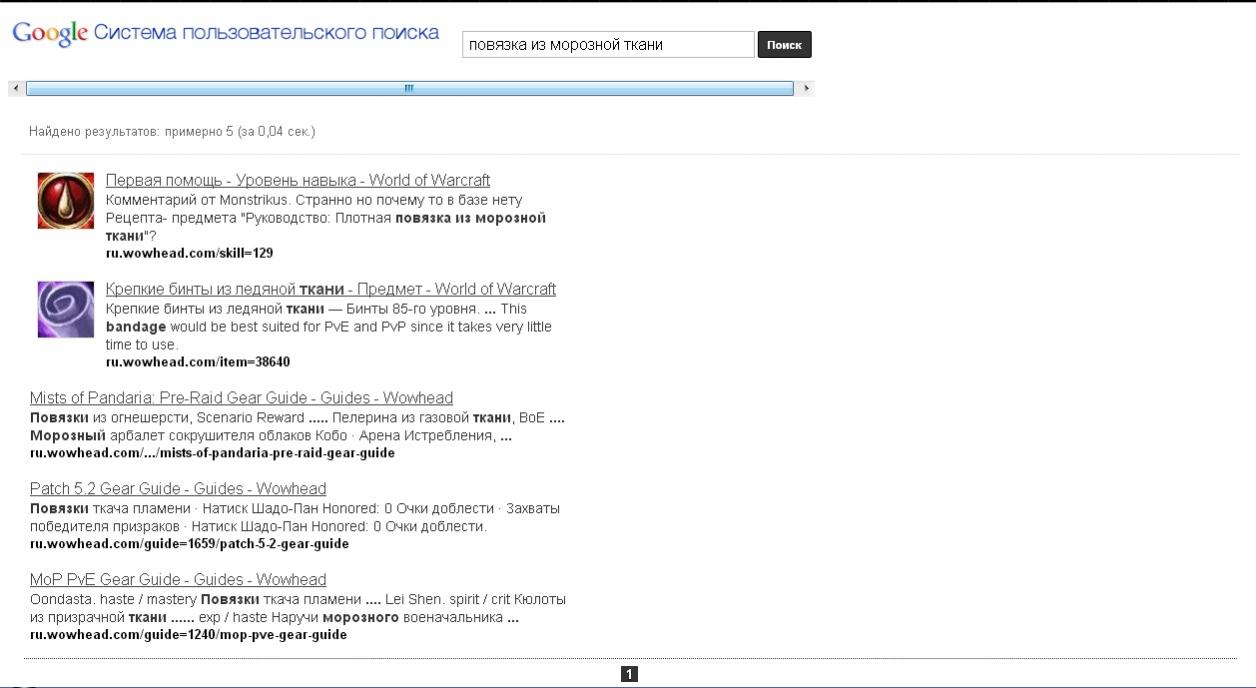Image resolution: width=1256 pixels, height=688 pixels.
Task: Open 'Первая помощь - Уровень навыка' result
Action: pos(298,180)
